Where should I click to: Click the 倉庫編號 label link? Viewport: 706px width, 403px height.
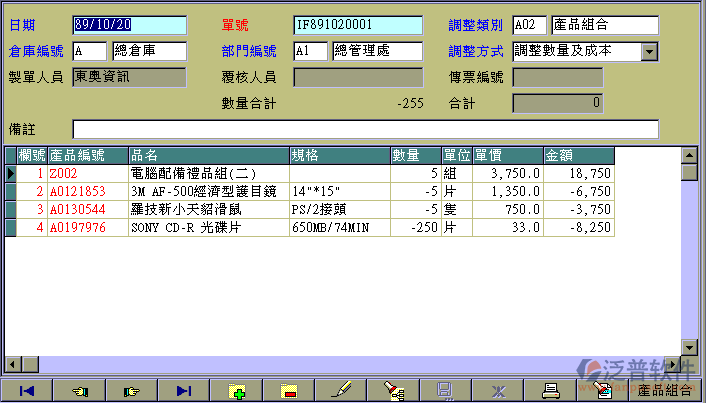point(36,51)
